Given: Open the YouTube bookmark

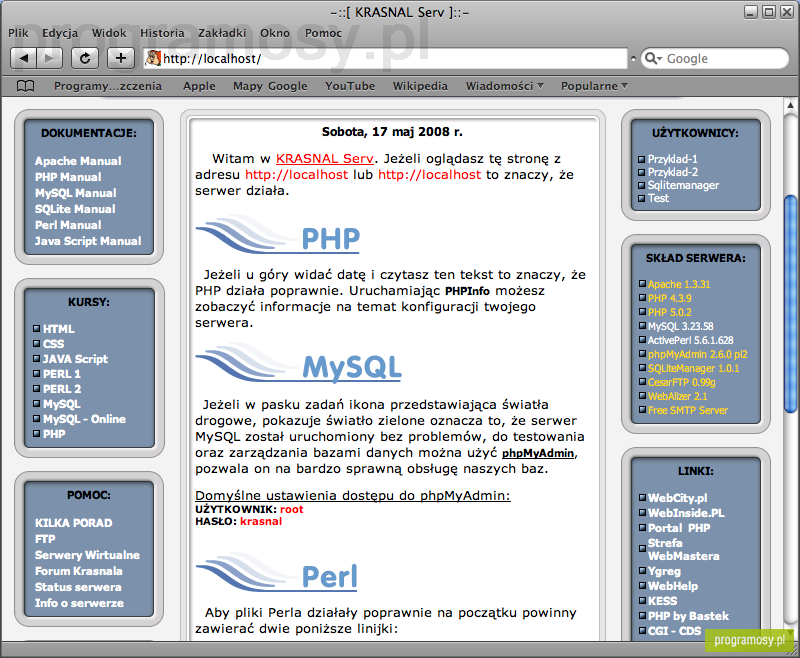Looking at the screenshot, I should [x=350, y=86].
